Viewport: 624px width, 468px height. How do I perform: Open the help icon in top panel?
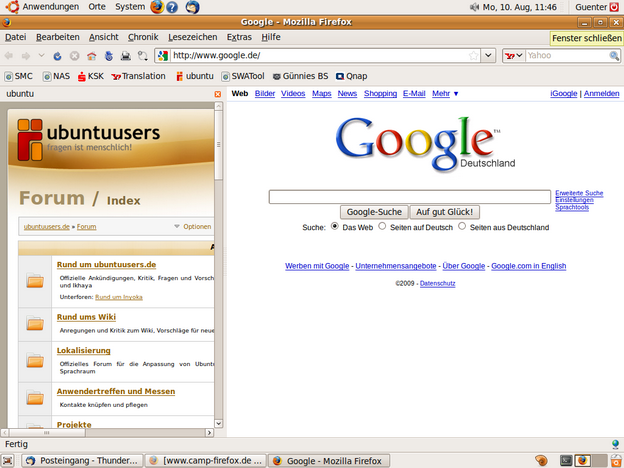tap(173, 7)
